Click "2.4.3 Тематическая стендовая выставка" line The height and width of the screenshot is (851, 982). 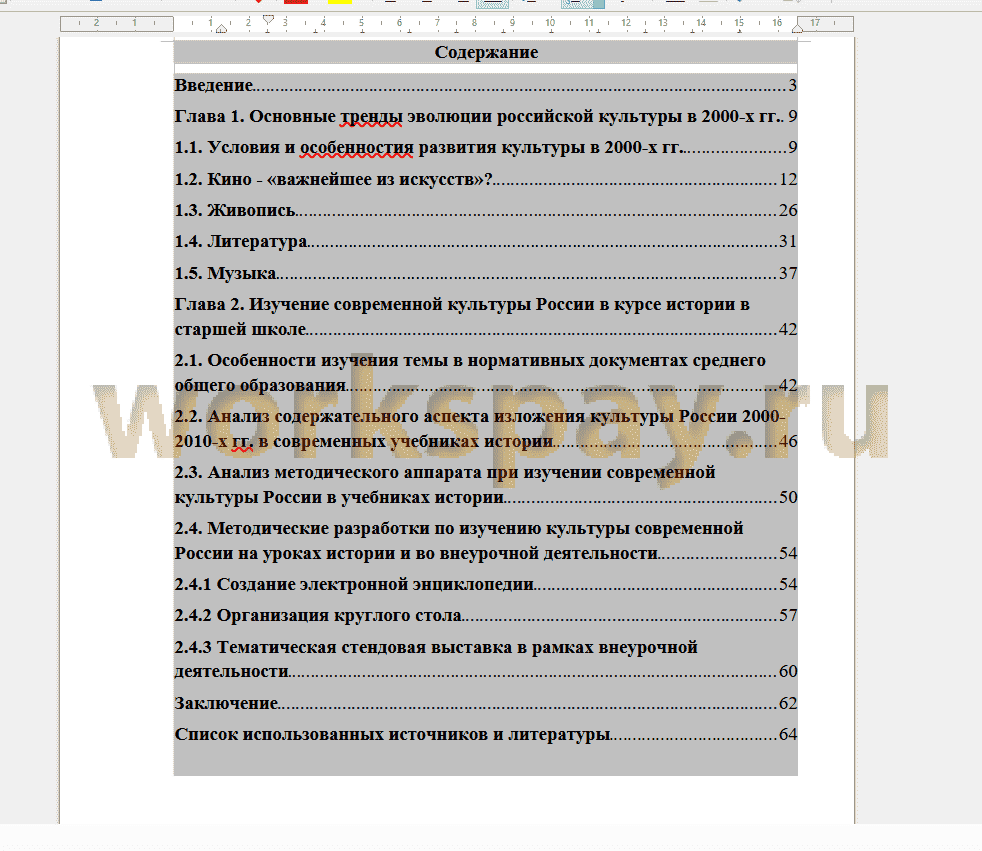[x=436, y=647]
